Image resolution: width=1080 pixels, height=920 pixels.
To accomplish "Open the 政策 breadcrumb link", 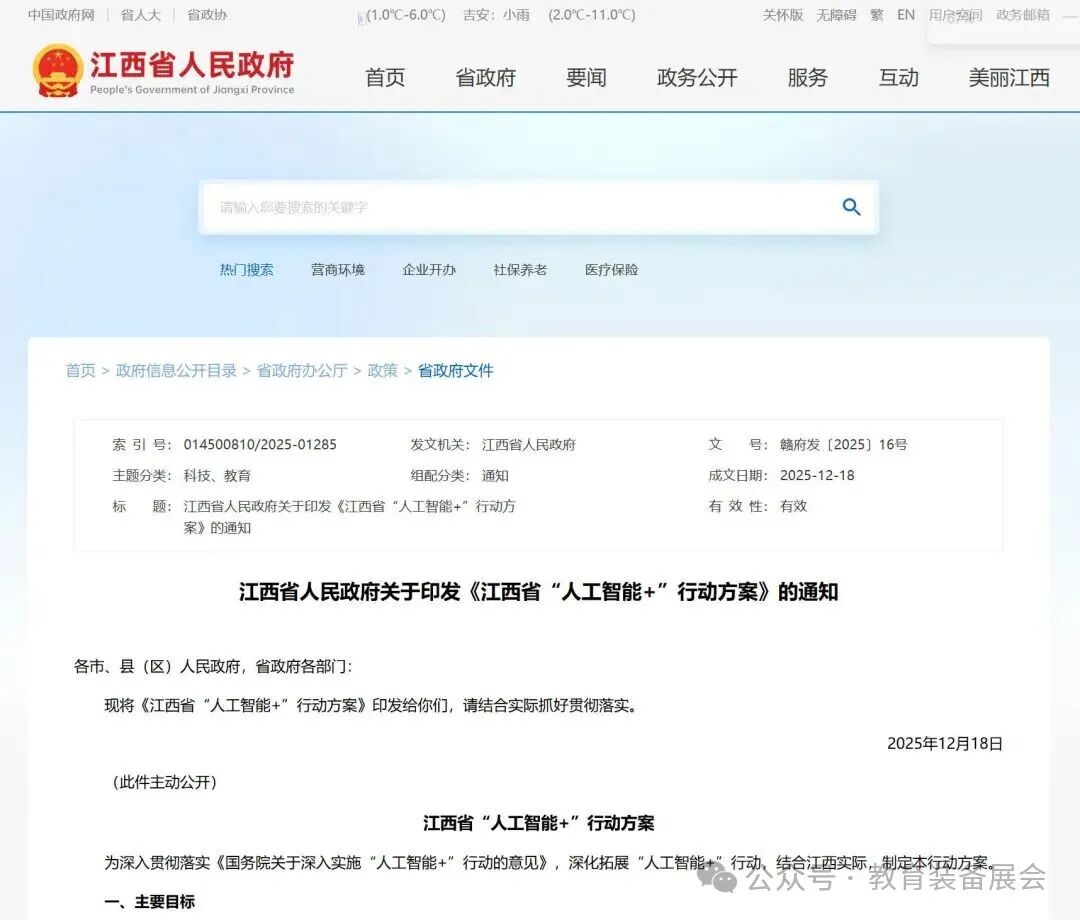I will click(382, 370).
